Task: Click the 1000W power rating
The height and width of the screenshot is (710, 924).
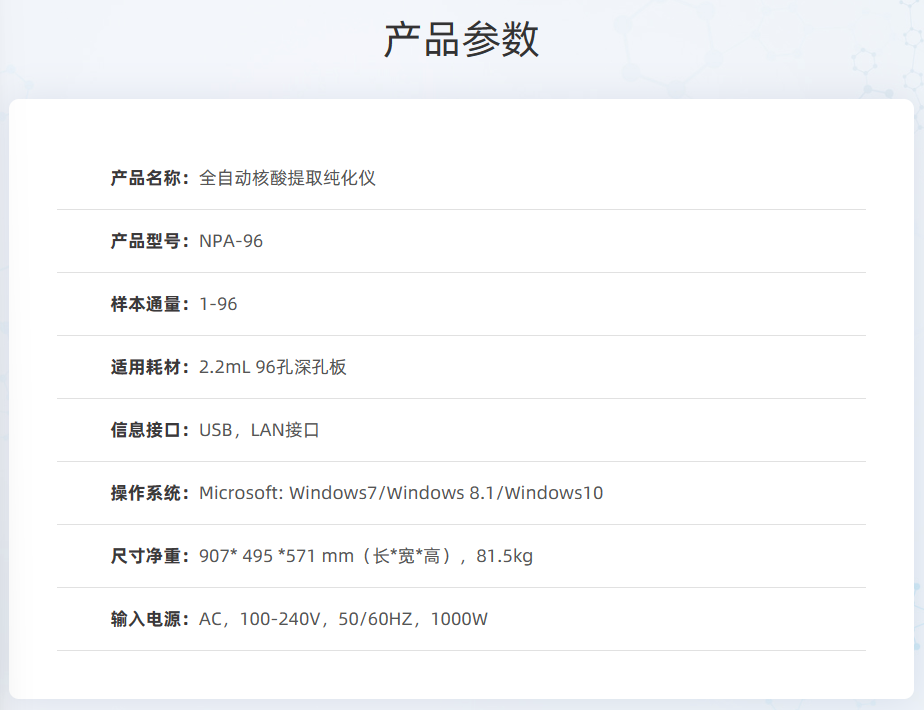Action: pos(459,619)
